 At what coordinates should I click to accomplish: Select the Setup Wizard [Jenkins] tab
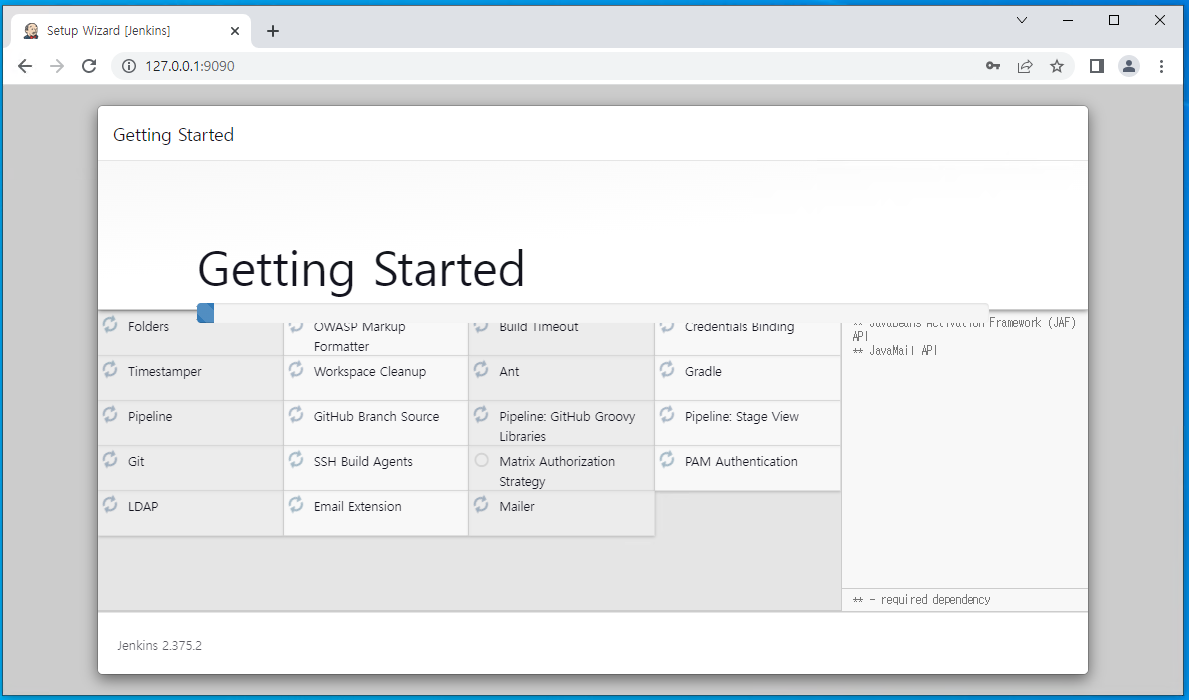[x=131, y=30]
